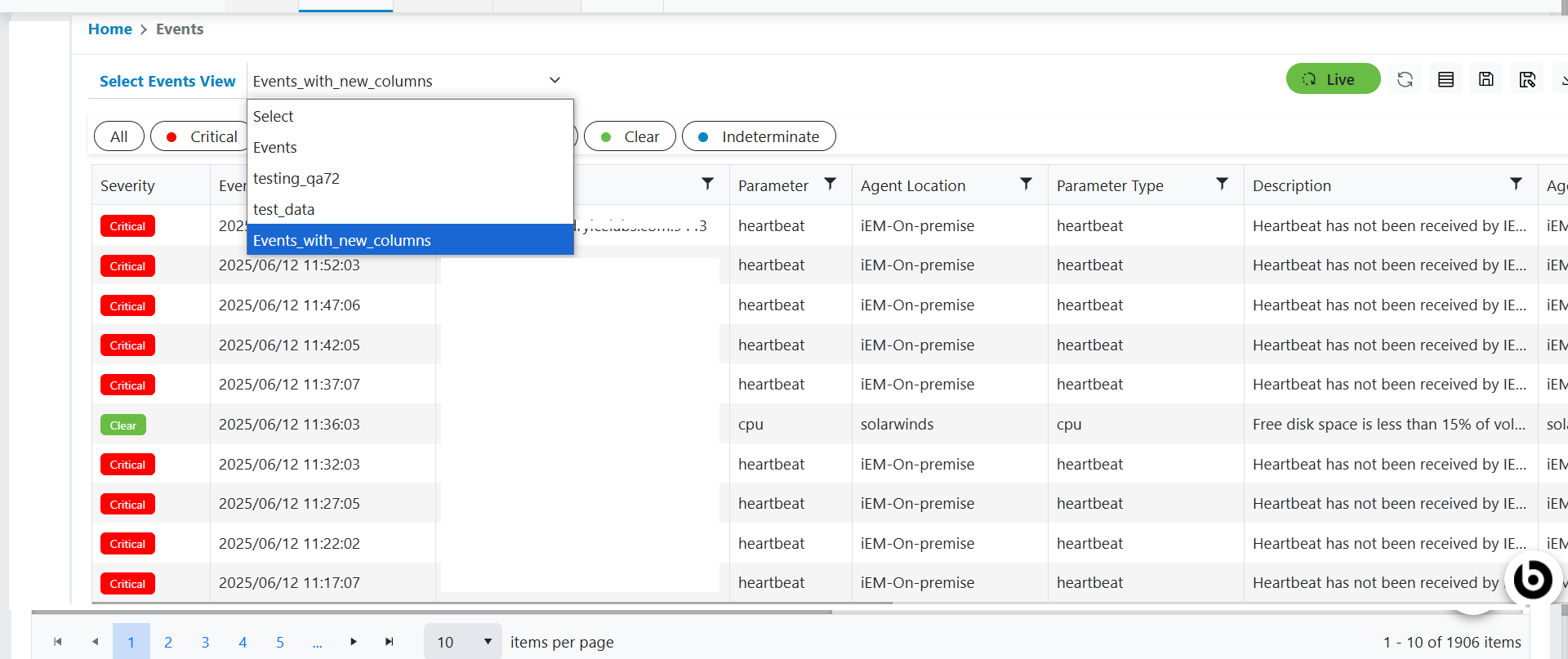Viewport: 1568px width, 659px height.
Task: Open the Description column filter icon
Action: (x=1516, y=184)
